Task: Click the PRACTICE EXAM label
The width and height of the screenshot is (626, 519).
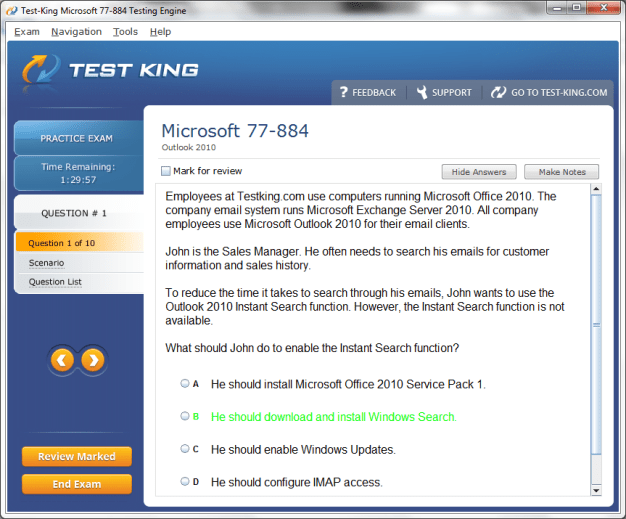Action: pos(77,139)
